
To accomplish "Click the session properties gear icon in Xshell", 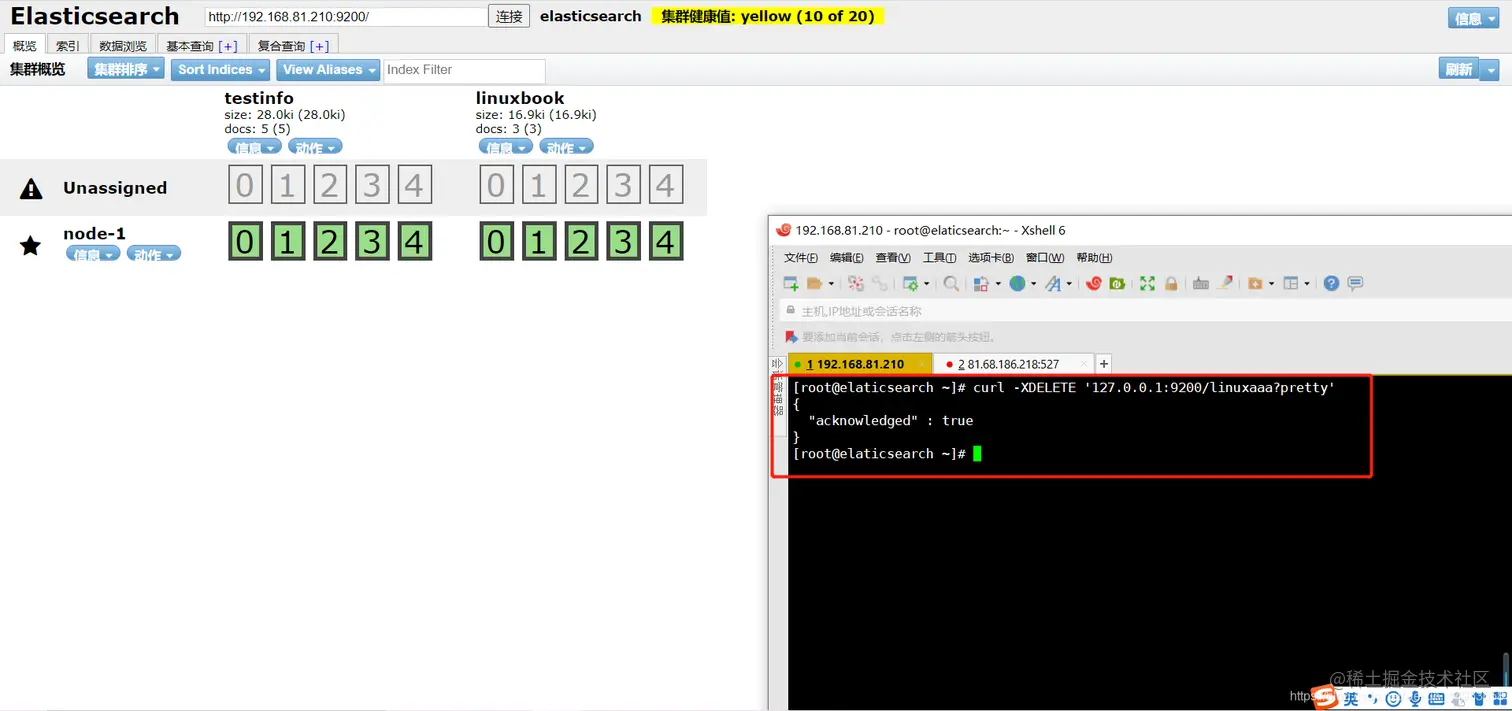I will (x=910, y=284).
